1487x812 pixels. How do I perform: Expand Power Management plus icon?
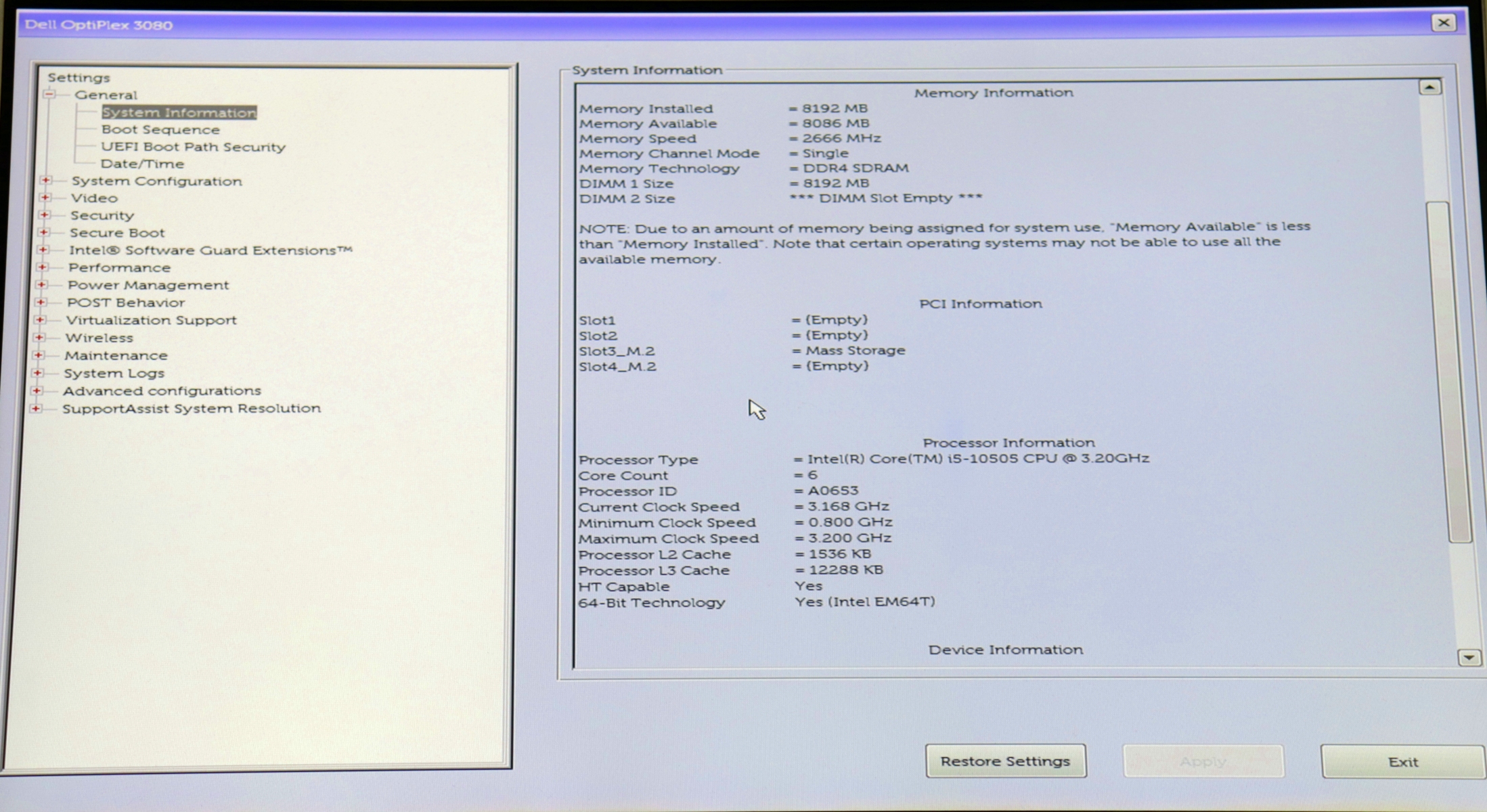[x=41, y=285]
